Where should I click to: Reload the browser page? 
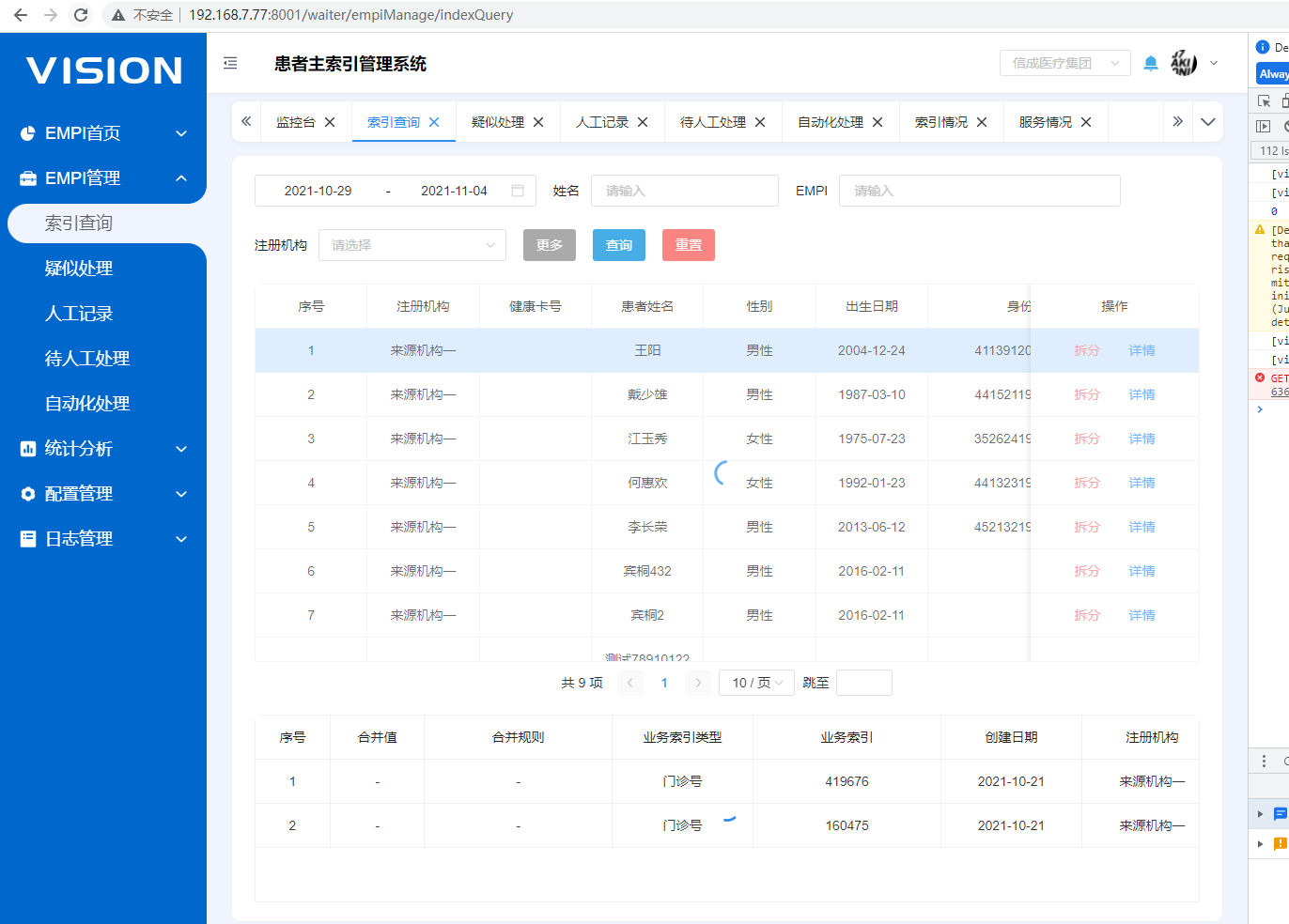[x=81, y=15]
